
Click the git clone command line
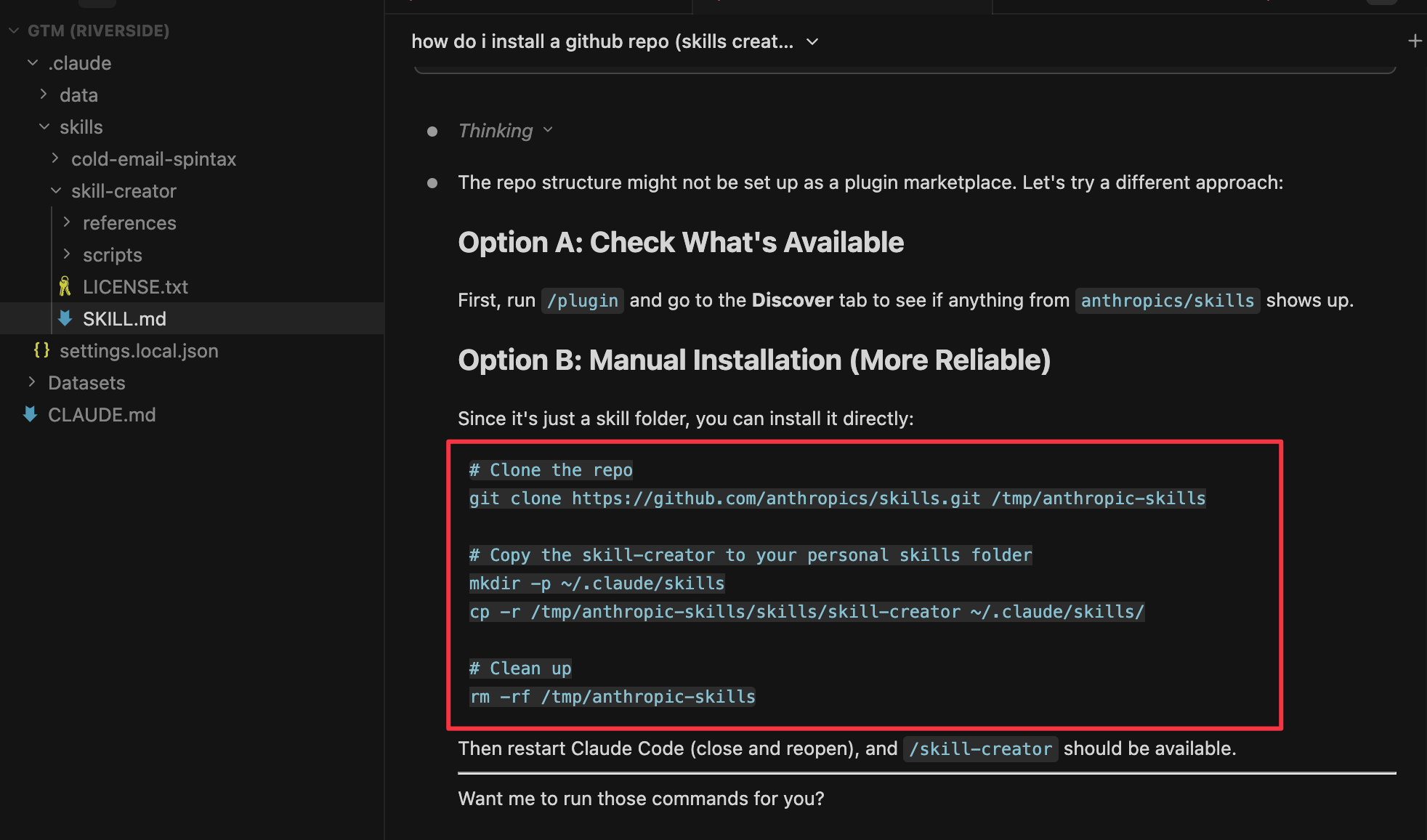click(836, 498)
